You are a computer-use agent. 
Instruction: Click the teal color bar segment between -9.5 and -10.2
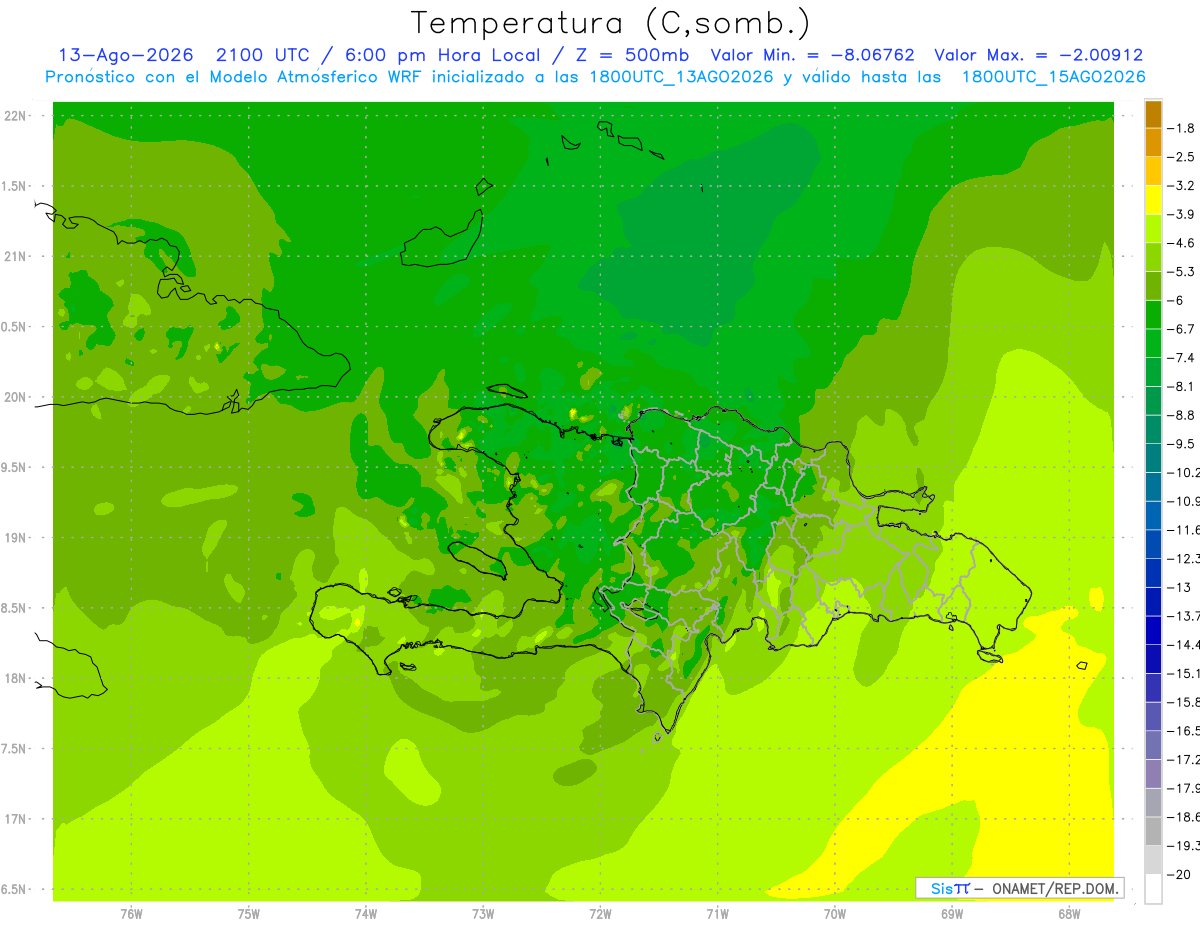[1153, 458]
